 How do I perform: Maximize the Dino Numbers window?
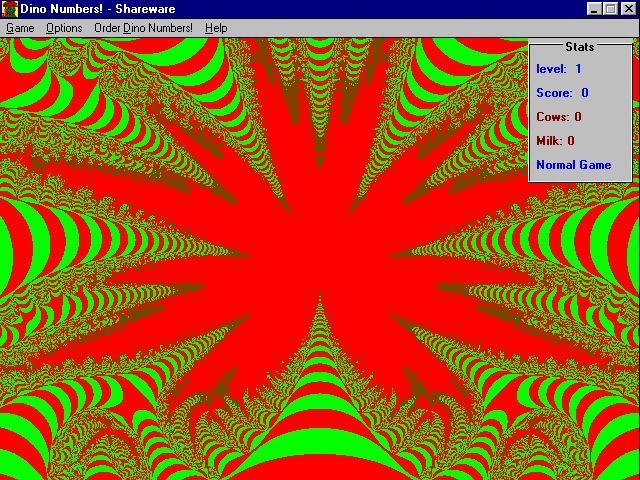(610, 9)
